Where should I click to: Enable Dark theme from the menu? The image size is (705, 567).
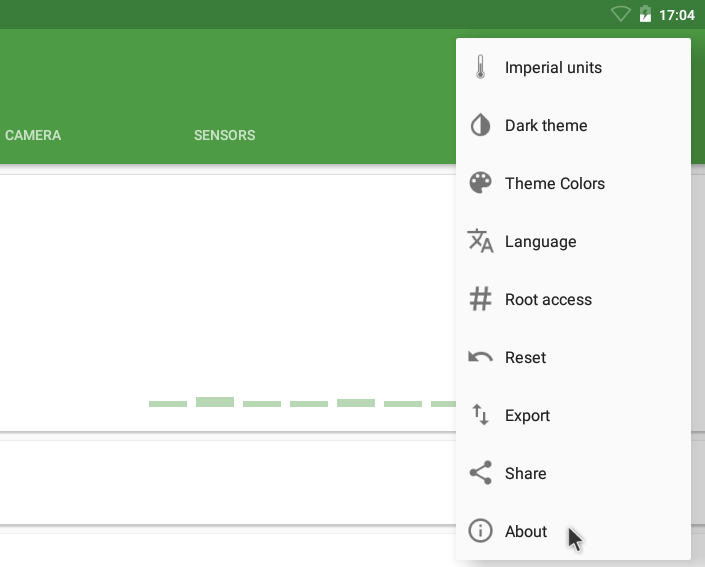(x=573, y=125)
